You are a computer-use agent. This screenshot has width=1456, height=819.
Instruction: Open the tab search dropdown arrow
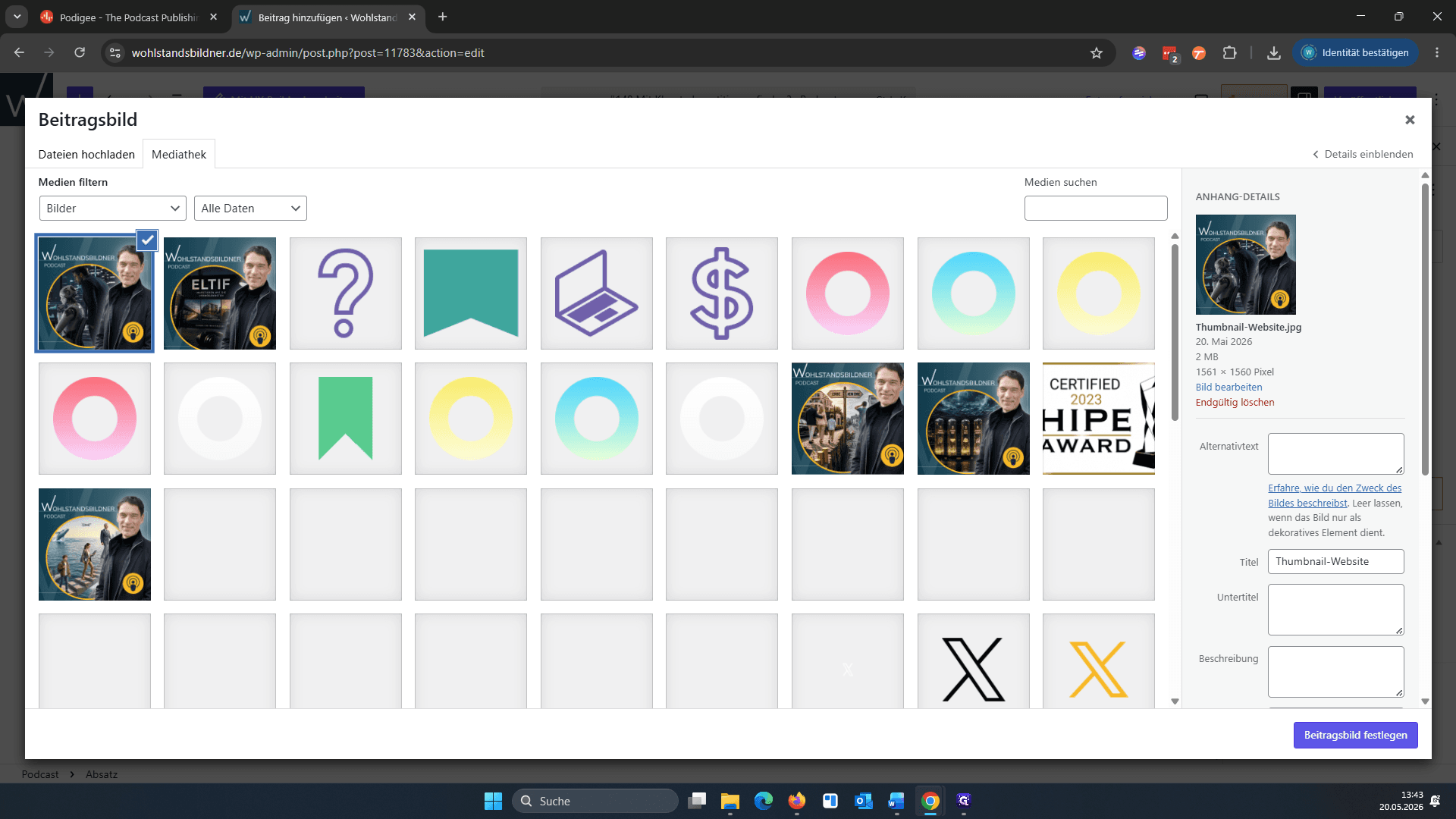click(17, 17)
